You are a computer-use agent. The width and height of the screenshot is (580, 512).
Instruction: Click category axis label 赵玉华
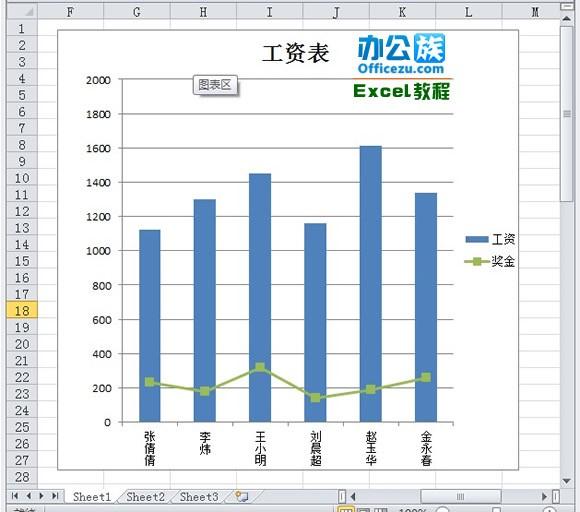(x=371, y=448)
